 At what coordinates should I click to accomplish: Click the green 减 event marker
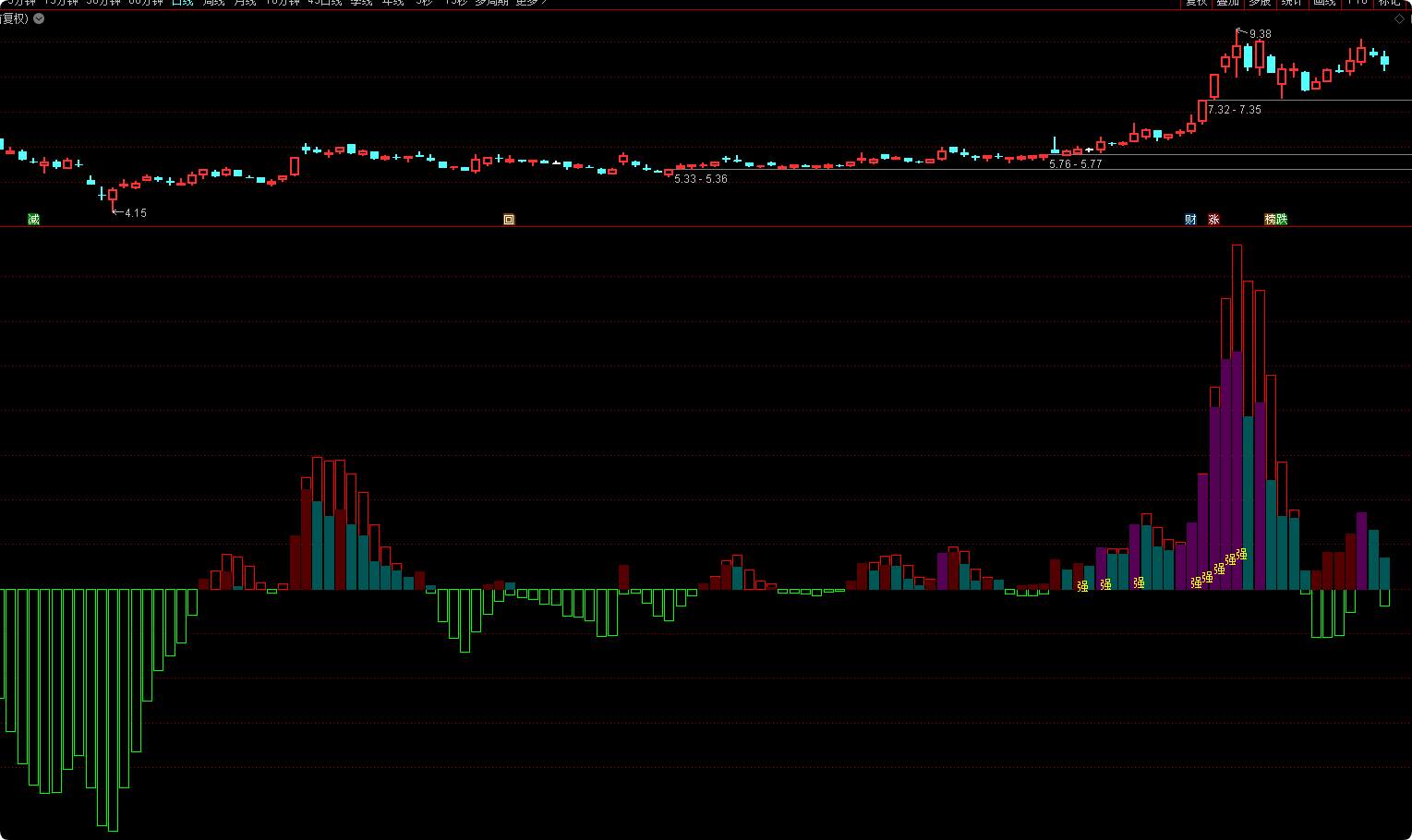(x=34, y=219)
